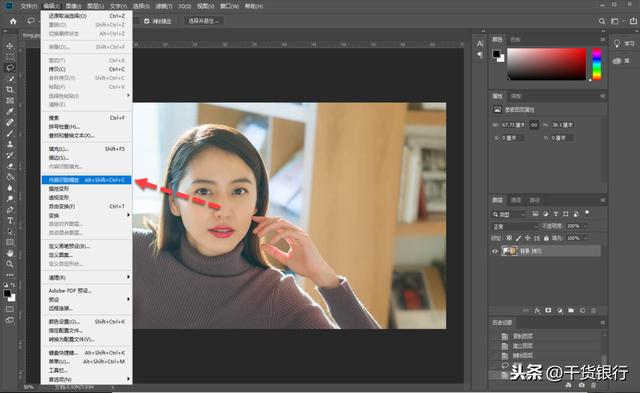This screenshot has width=640, height=393.
Task: Click the camera snapshot icon in History panel
Action: pos(582,384)
